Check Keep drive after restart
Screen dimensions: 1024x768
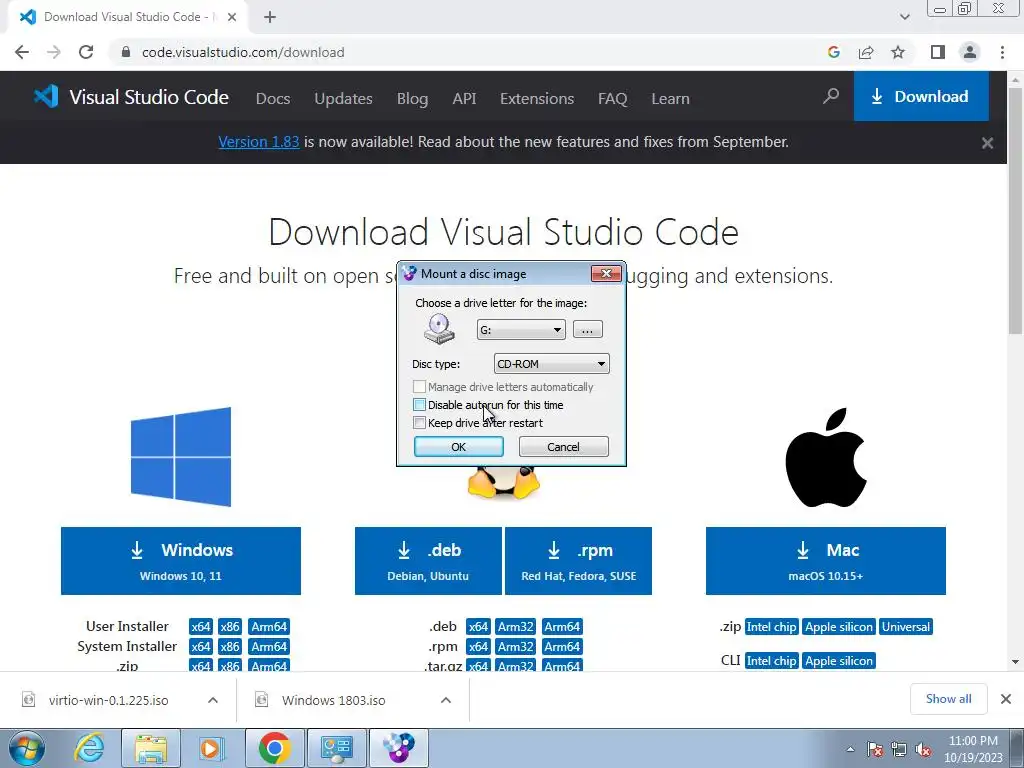click(419, 423)
